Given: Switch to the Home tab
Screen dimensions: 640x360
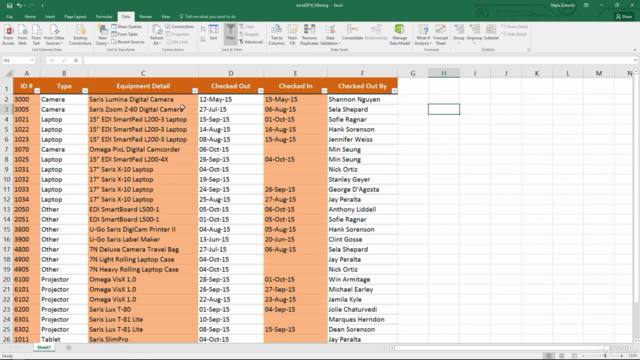Looking at the screenshot, I should point(30,17).
